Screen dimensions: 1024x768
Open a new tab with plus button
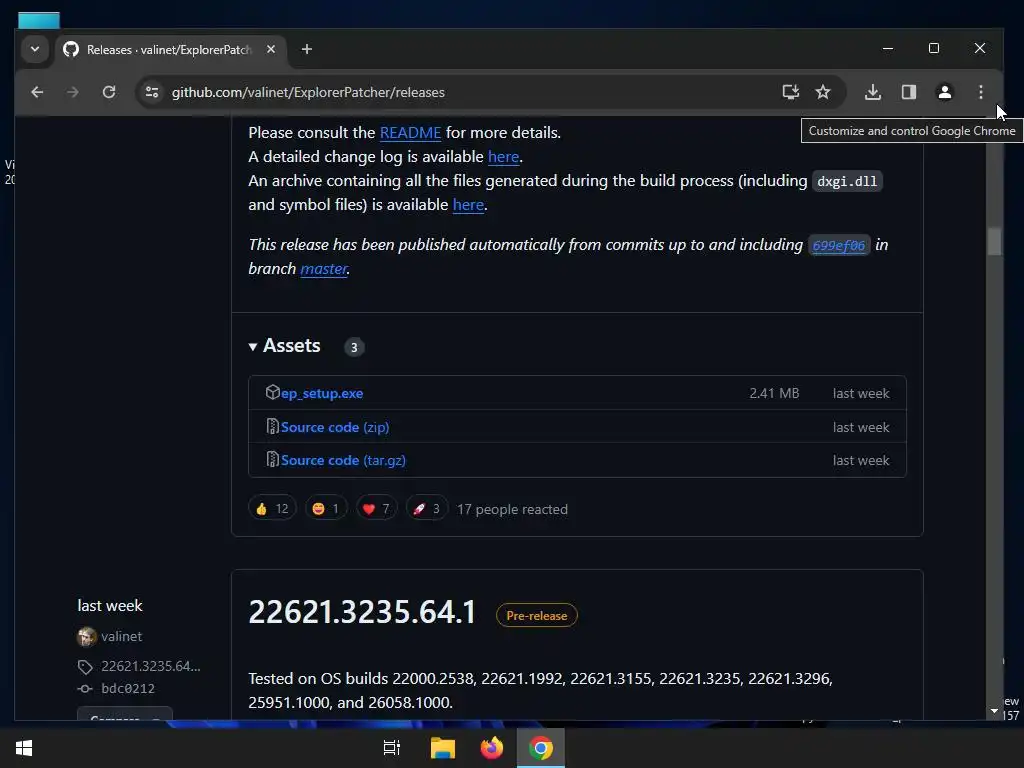coord(306,49)
